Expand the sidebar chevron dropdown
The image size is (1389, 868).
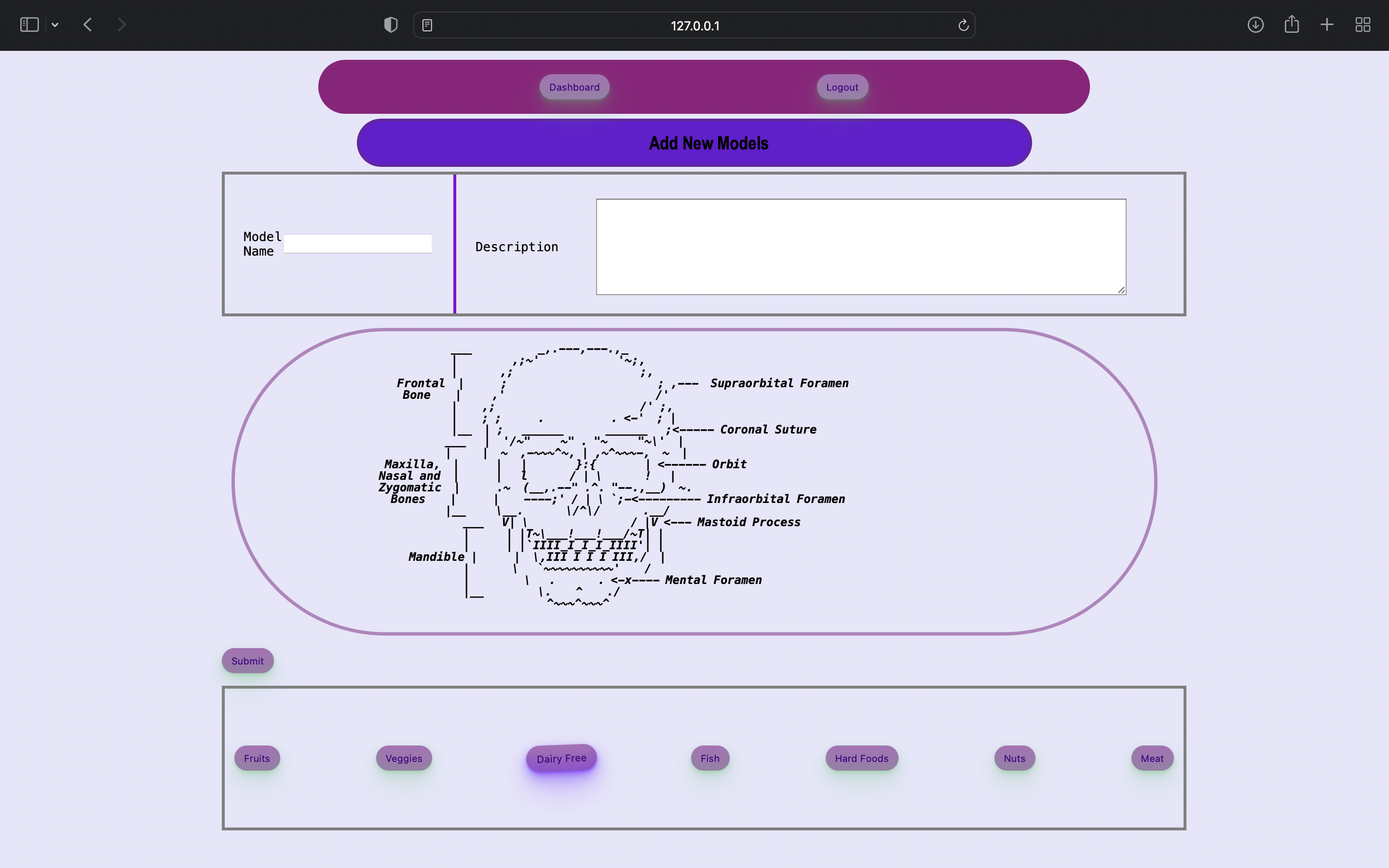(55, 24)
